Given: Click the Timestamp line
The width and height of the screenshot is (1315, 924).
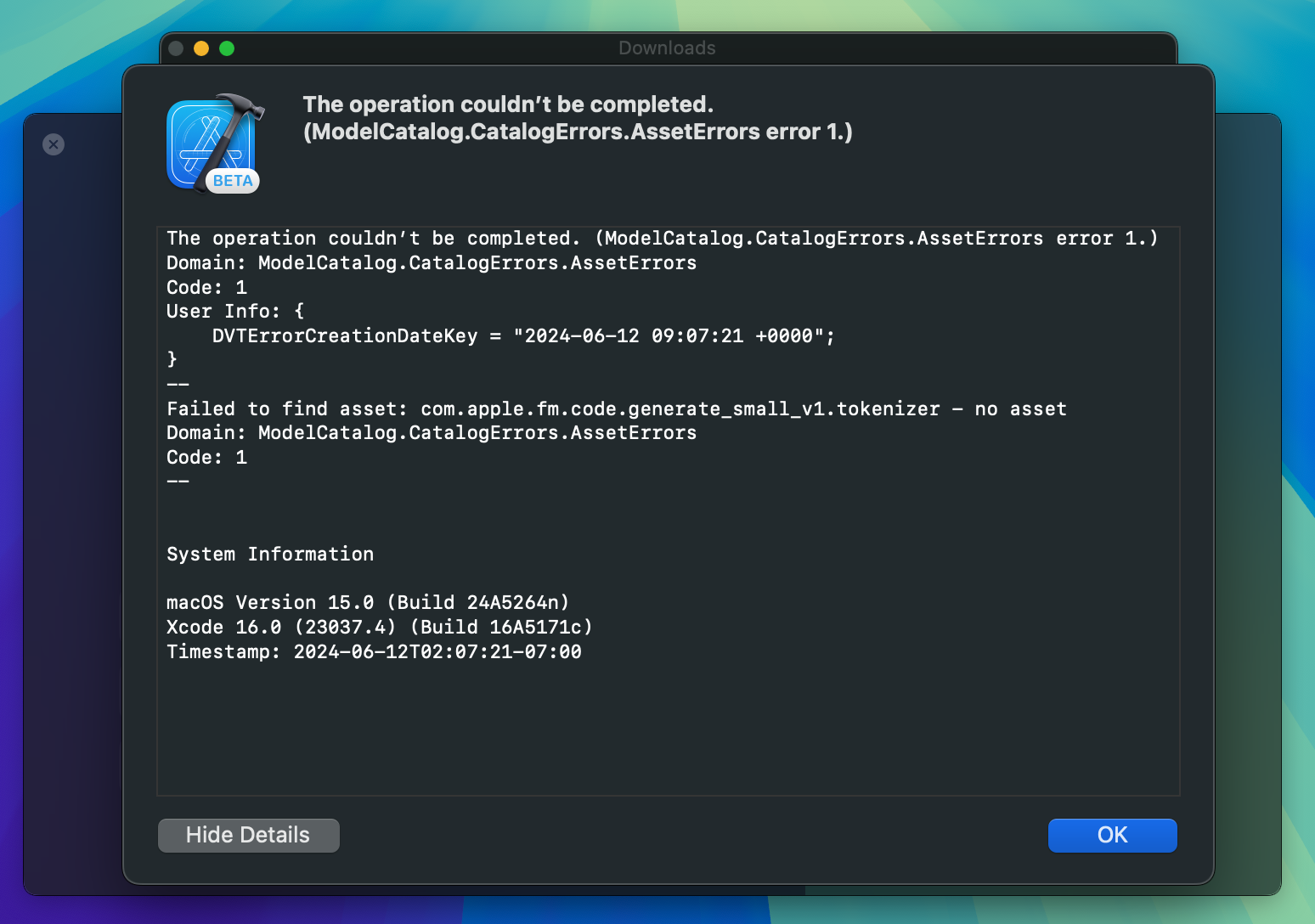Looking at the screenshot, I should click(374, 652).
